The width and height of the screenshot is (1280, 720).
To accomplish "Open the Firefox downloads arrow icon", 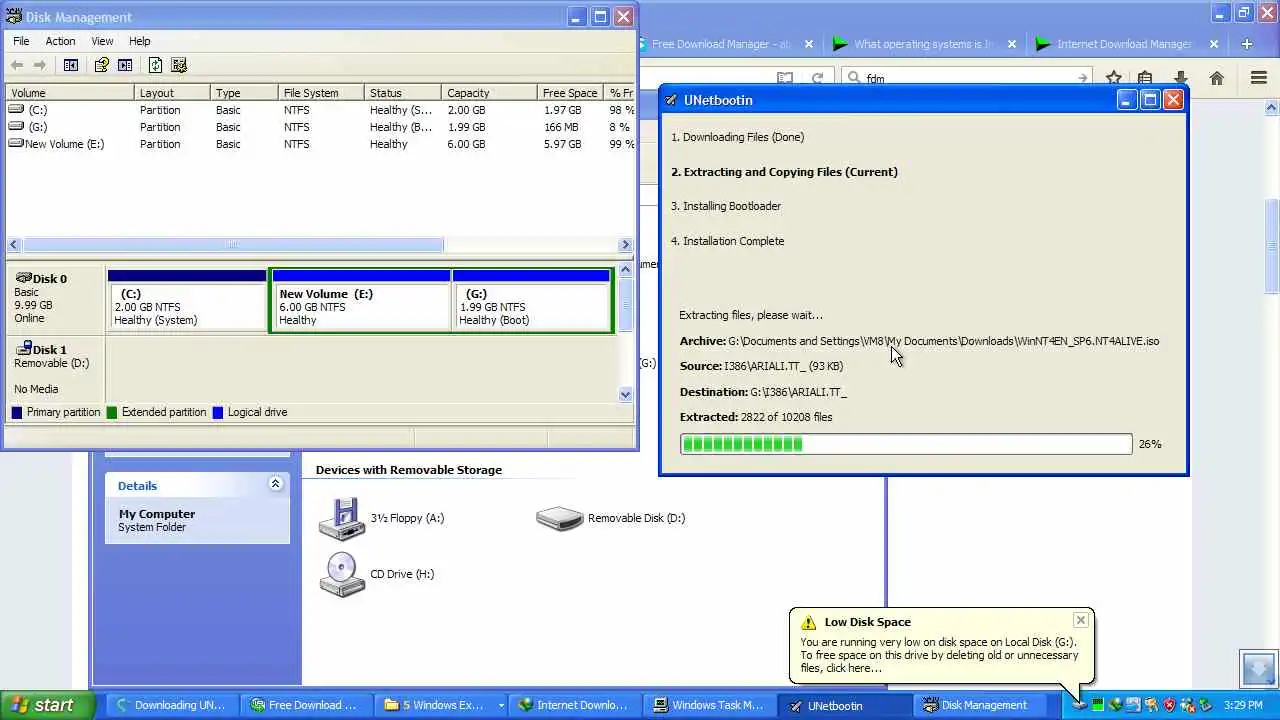I will coord(1180,78).
